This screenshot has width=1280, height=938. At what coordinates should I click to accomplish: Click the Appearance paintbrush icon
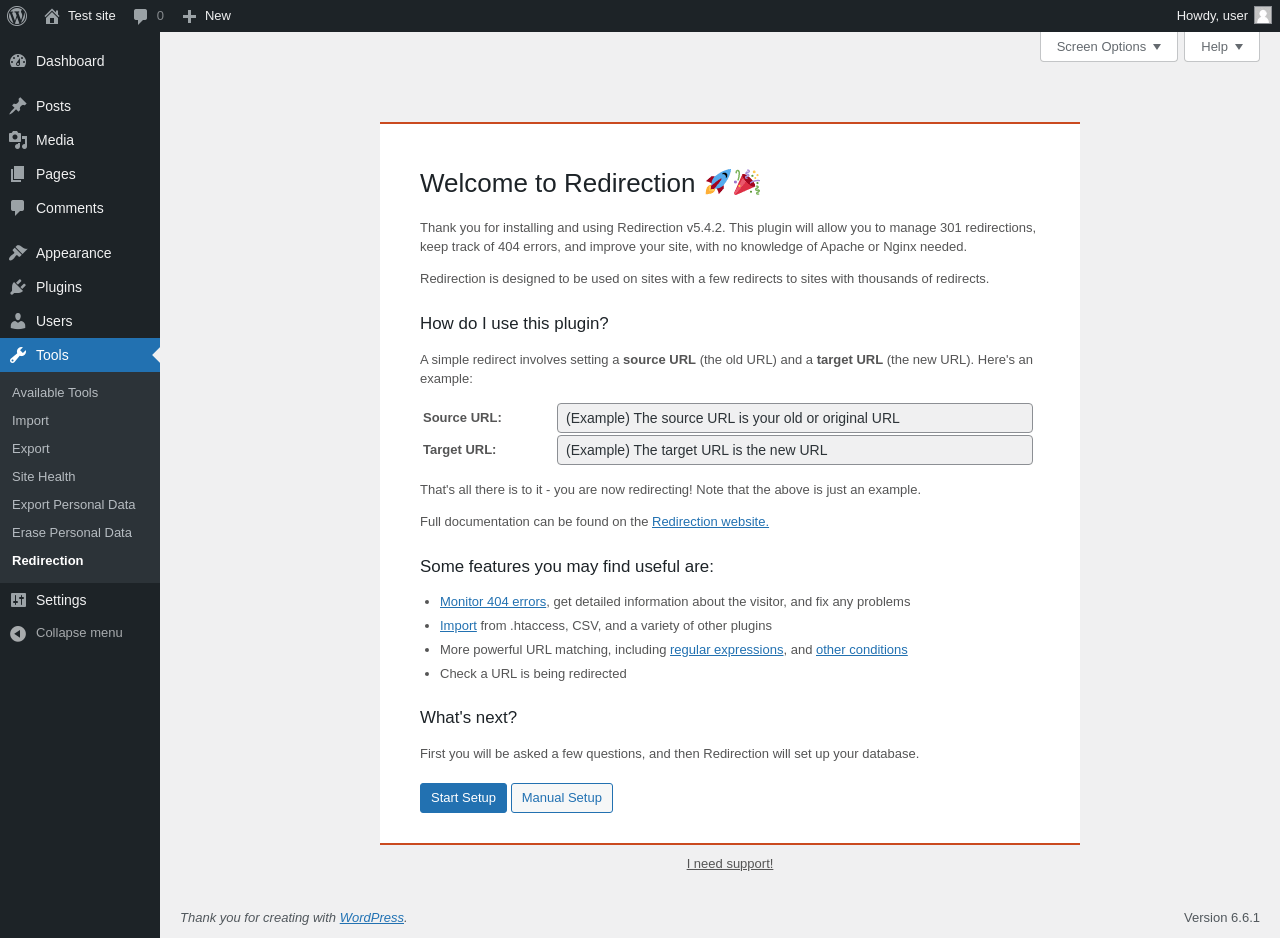coord(18,253)
